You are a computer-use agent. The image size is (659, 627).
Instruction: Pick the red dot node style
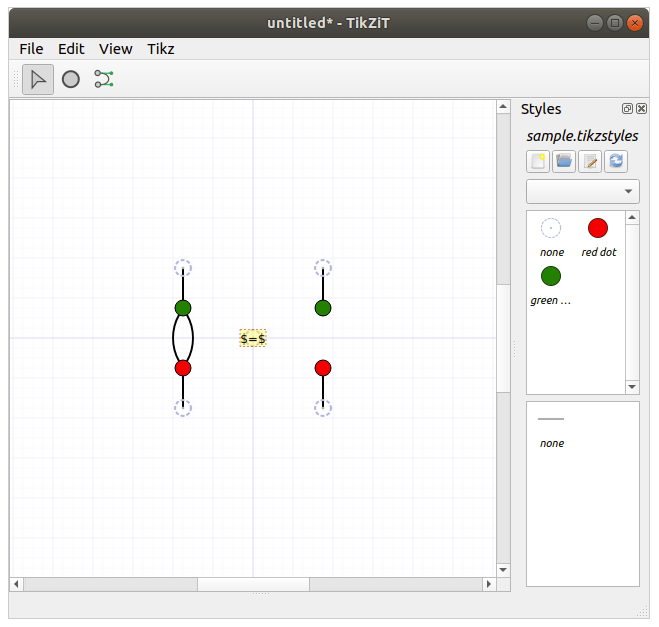598,229
